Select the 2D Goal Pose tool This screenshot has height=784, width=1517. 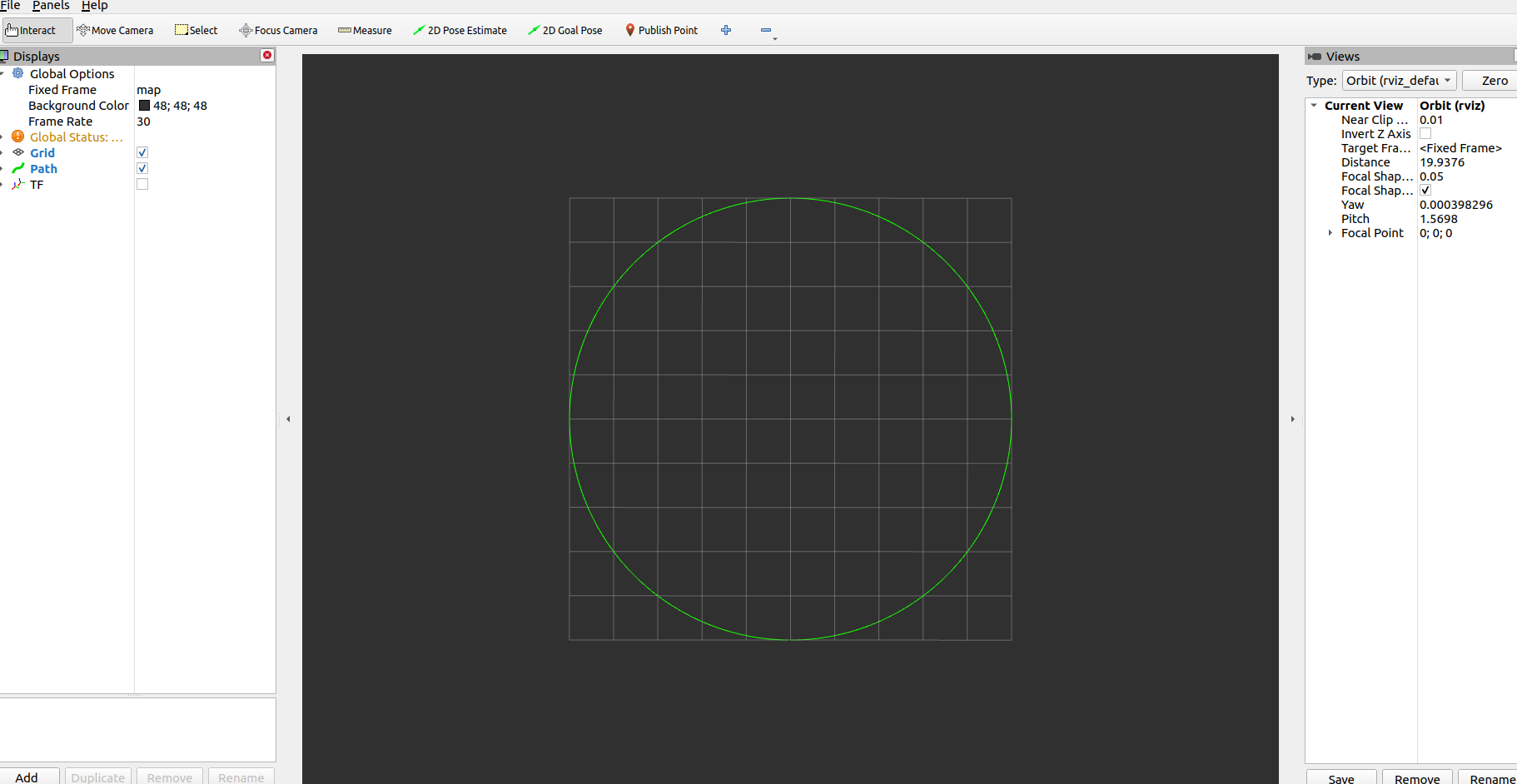coord(565,30)
